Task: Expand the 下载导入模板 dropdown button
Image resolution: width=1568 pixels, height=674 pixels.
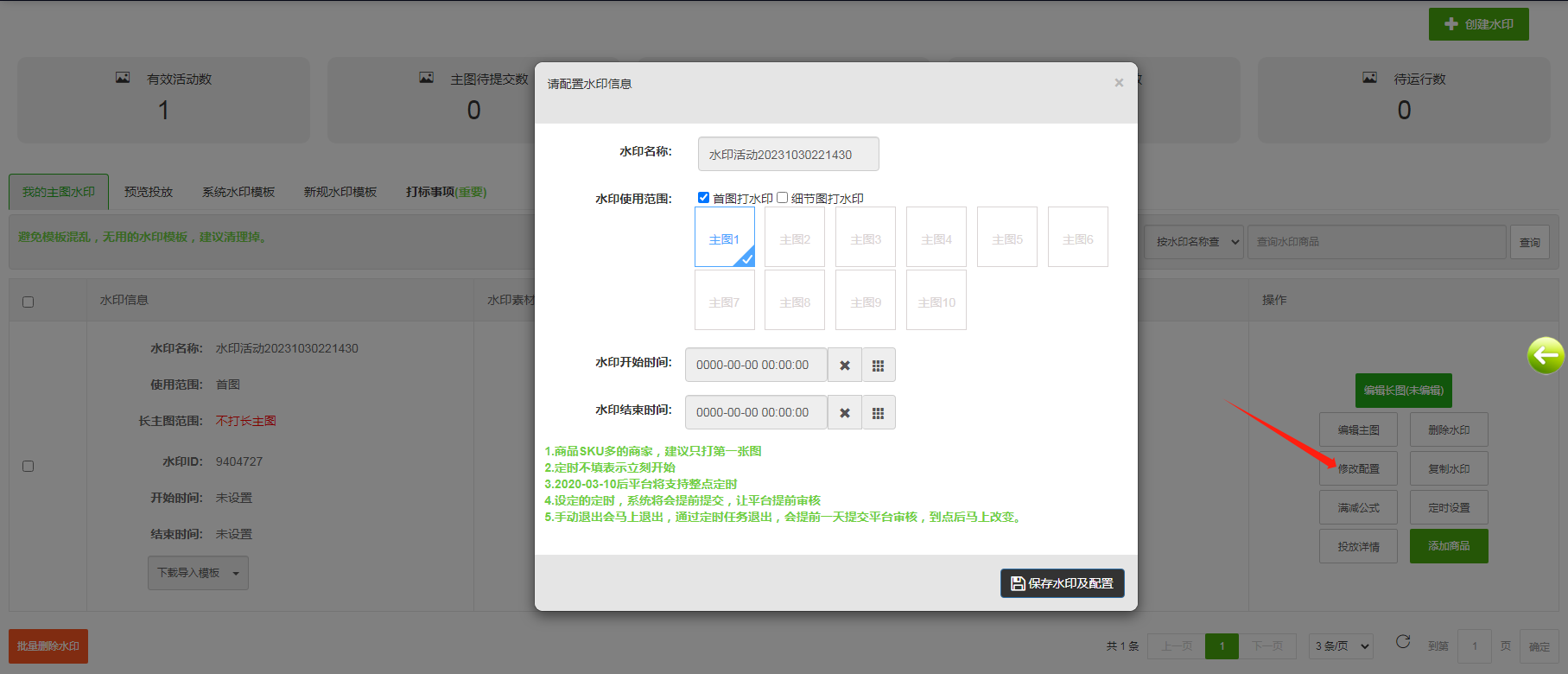Action: [198, 573]
